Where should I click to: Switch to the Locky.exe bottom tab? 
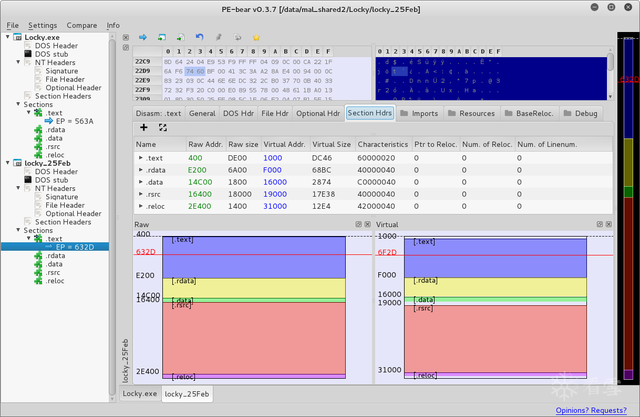(140, 394)
